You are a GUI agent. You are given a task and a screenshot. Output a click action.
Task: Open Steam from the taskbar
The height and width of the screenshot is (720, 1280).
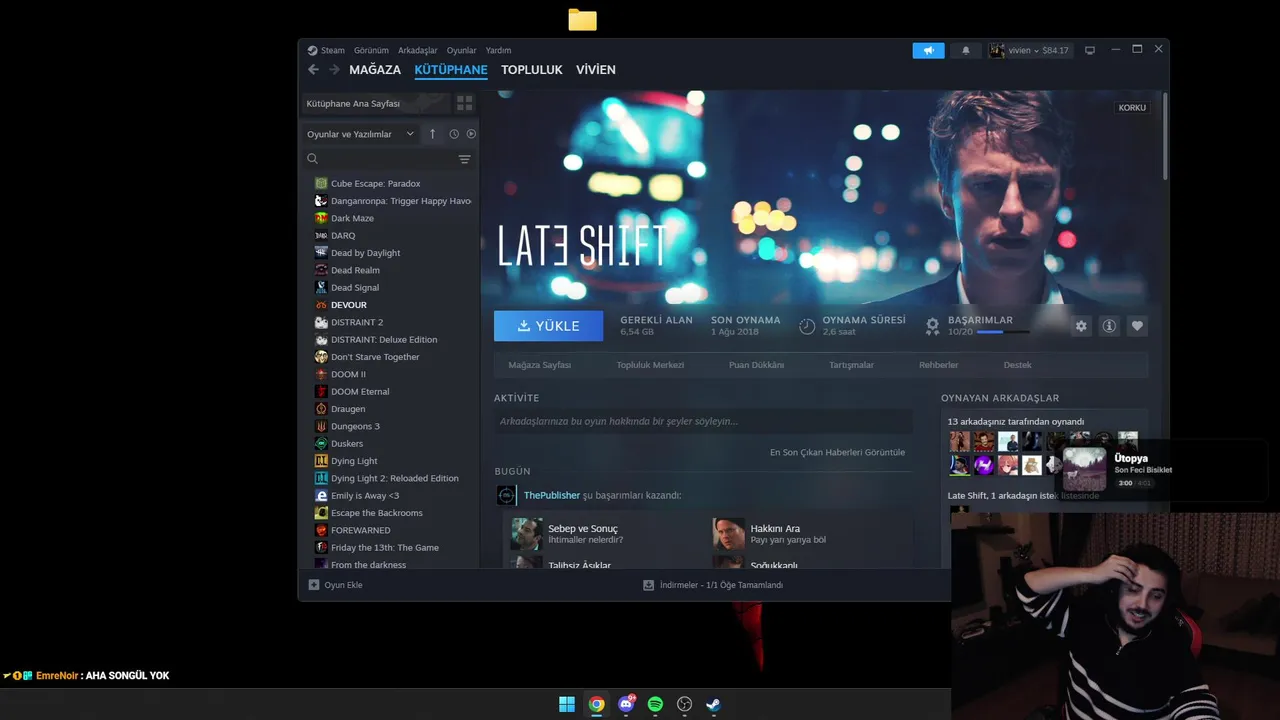[713, 704]
